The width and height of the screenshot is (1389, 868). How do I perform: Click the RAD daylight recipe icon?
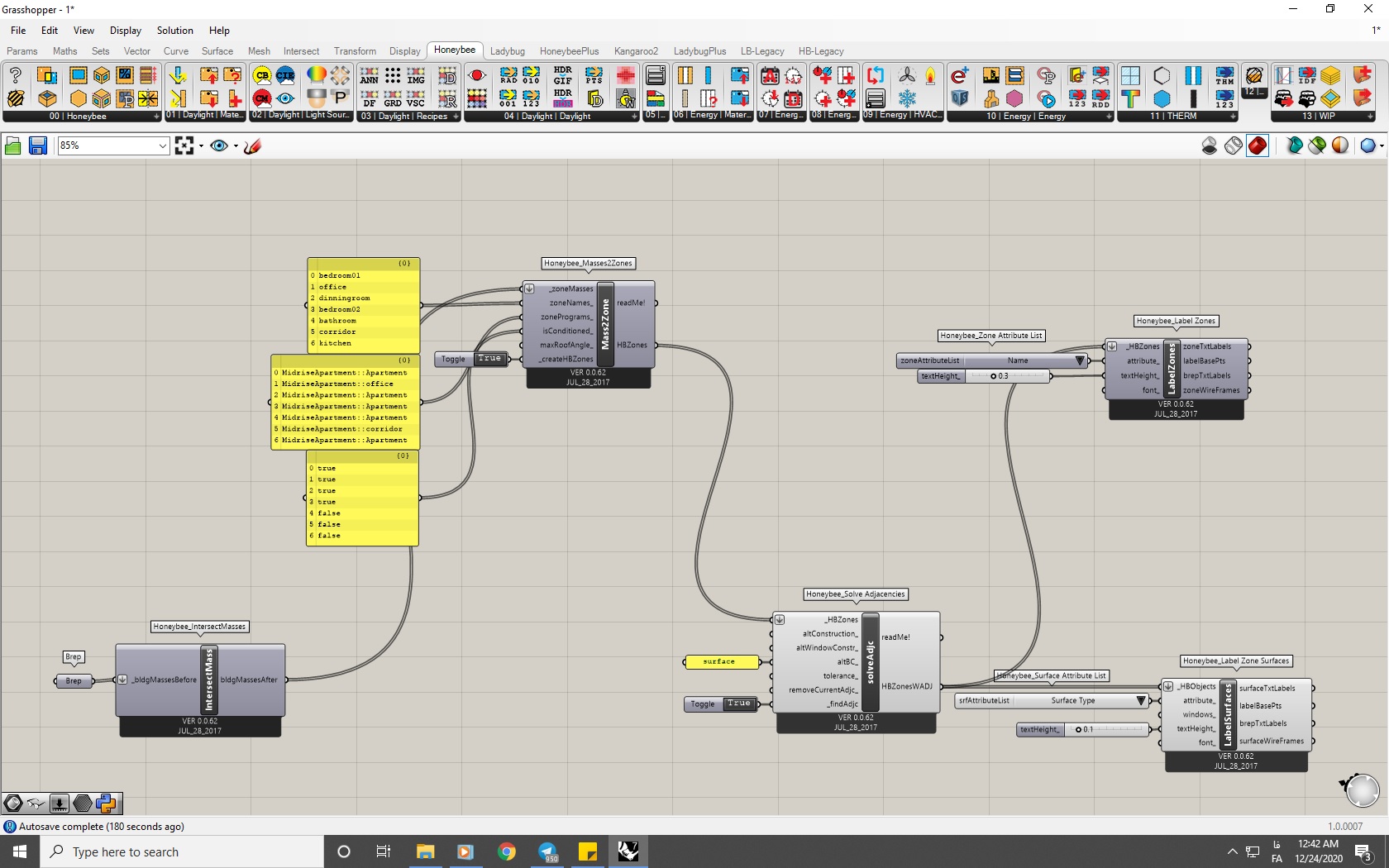[508, 76]
